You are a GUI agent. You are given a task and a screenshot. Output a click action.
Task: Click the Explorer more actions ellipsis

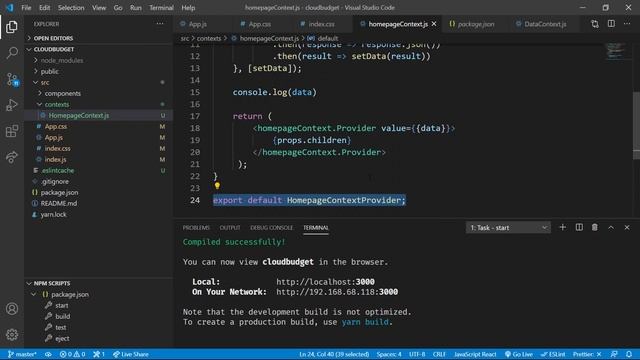160,24
